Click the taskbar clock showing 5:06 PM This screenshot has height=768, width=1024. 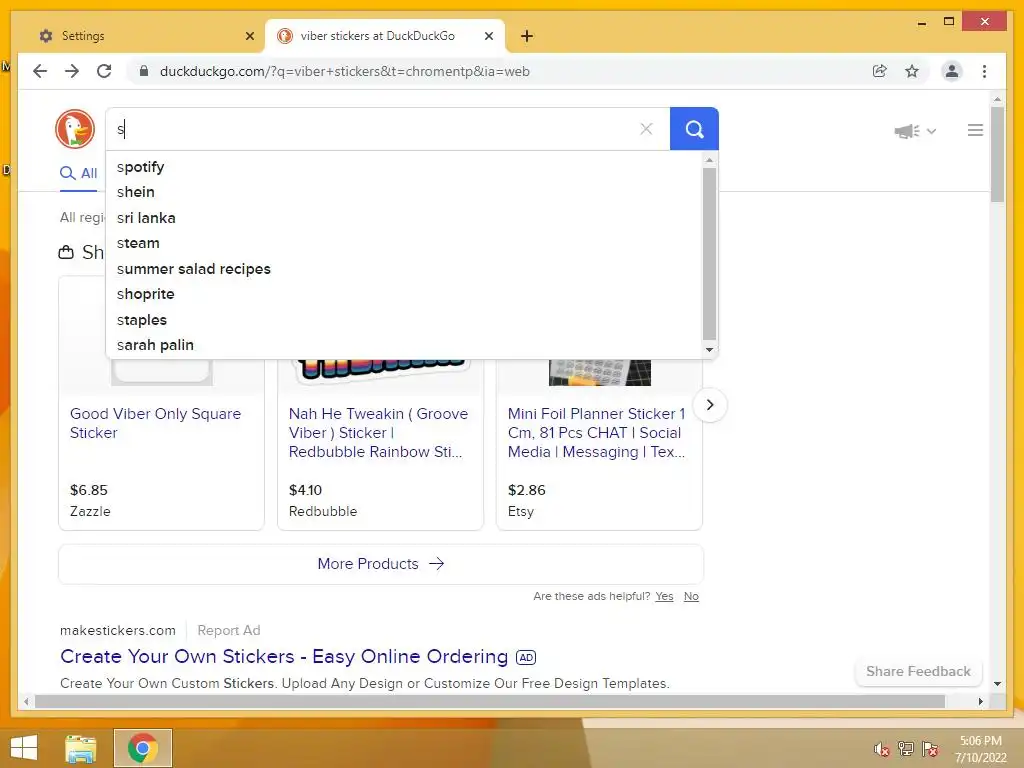[980, 748]
